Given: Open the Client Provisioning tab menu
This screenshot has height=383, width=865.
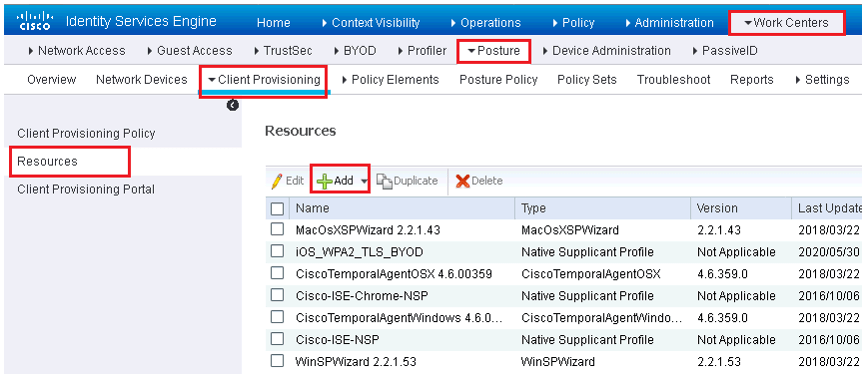Looking at the screenshot, I should [264, 79].
